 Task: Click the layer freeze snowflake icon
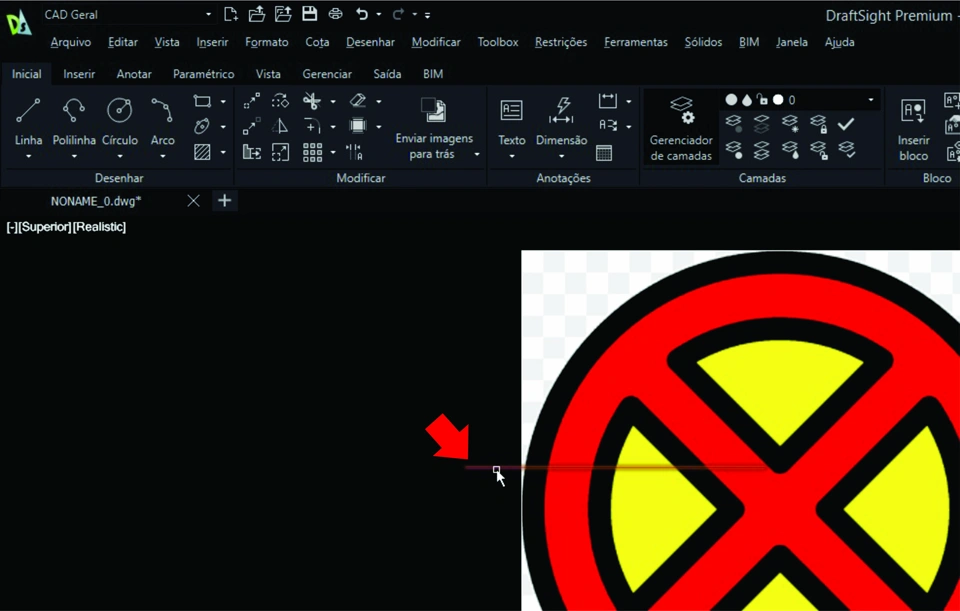pos(790,123)
